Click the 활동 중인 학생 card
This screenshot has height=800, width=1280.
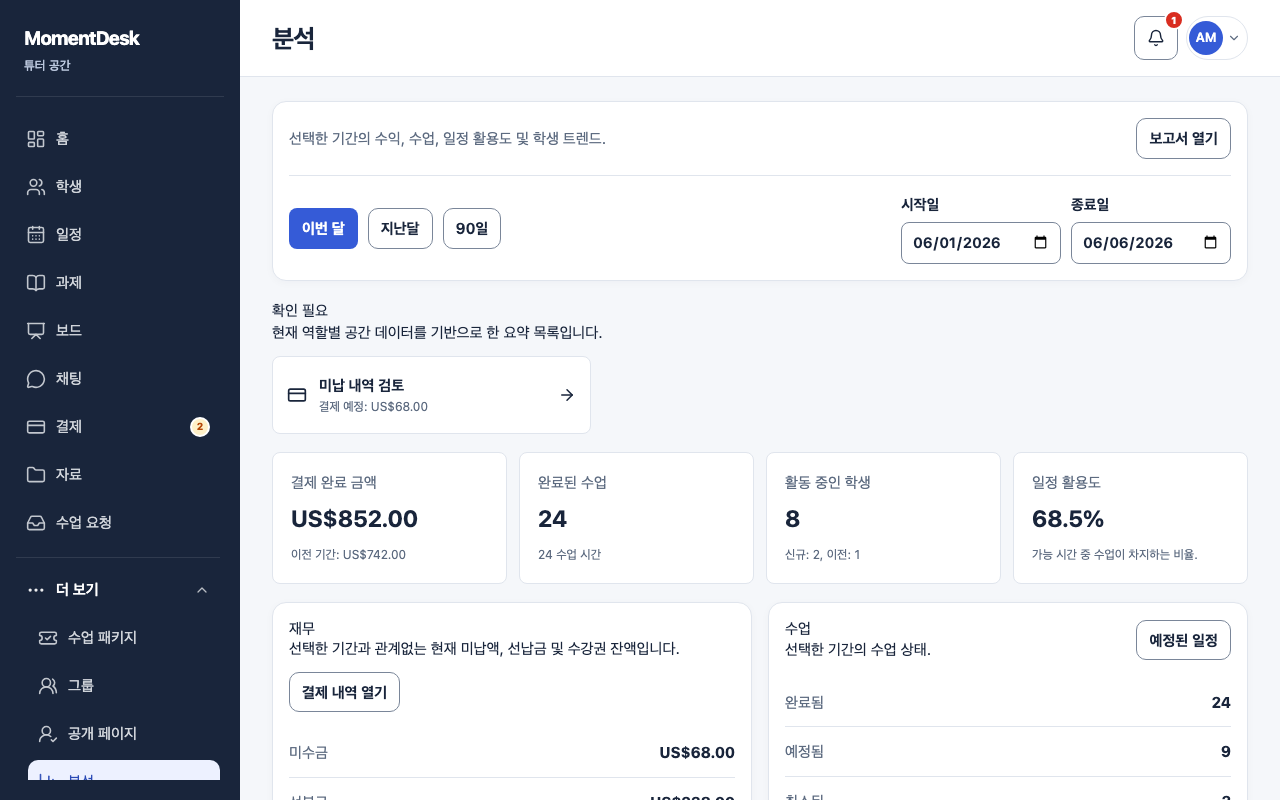pyautogui.click(x=883, y=518)
